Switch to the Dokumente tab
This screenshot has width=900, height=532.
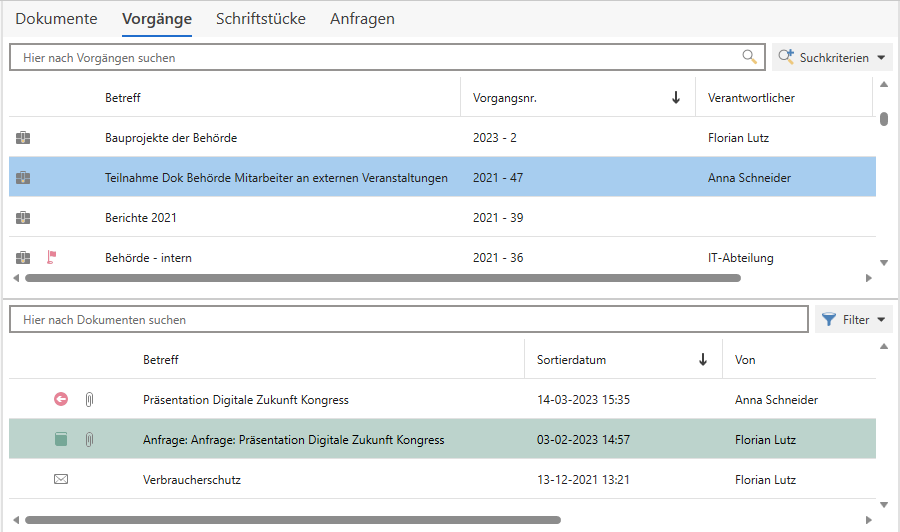click(56, 19)
